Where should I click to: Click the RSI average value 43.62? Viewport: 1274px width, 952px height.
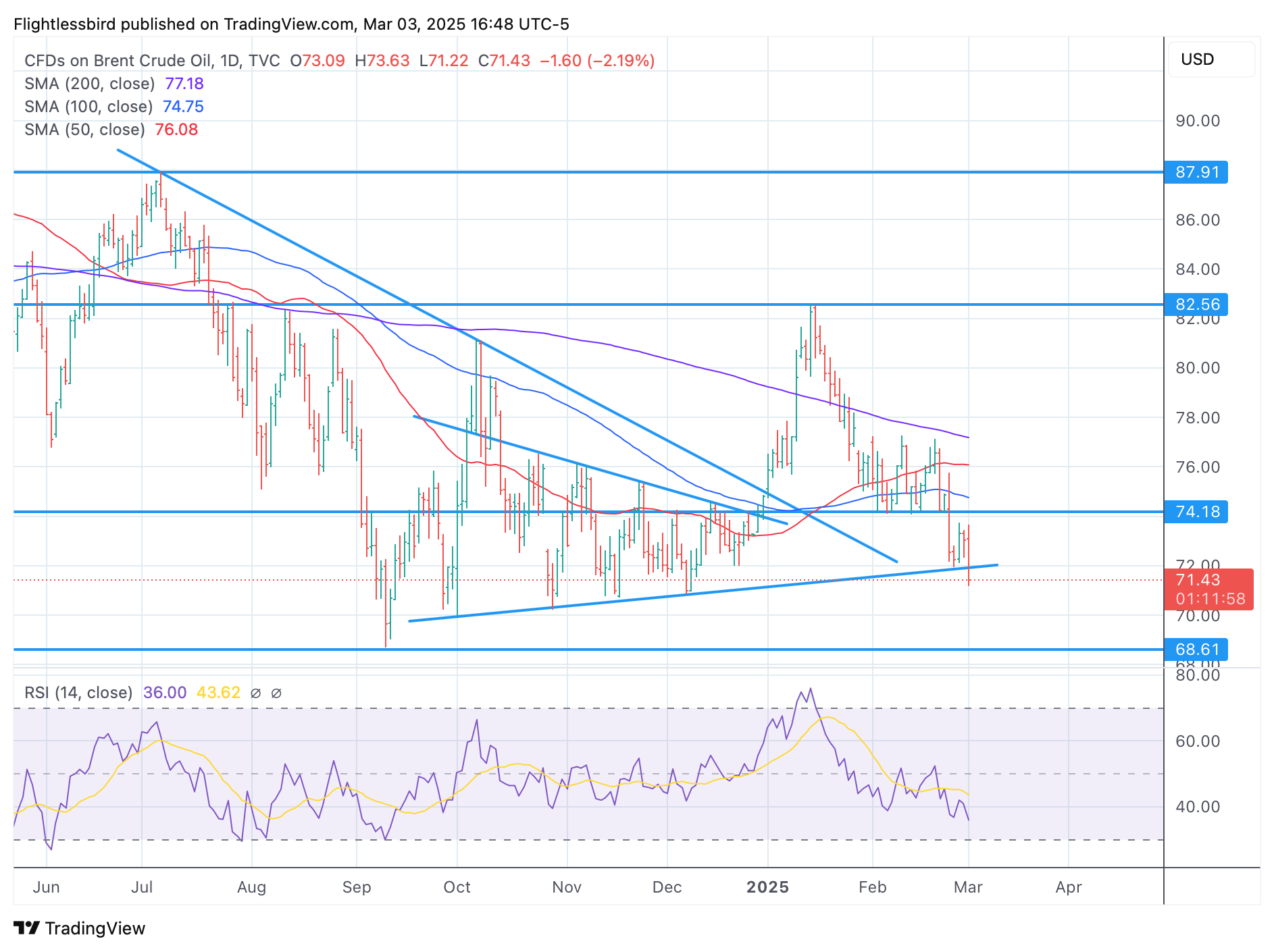click(218, 693)
